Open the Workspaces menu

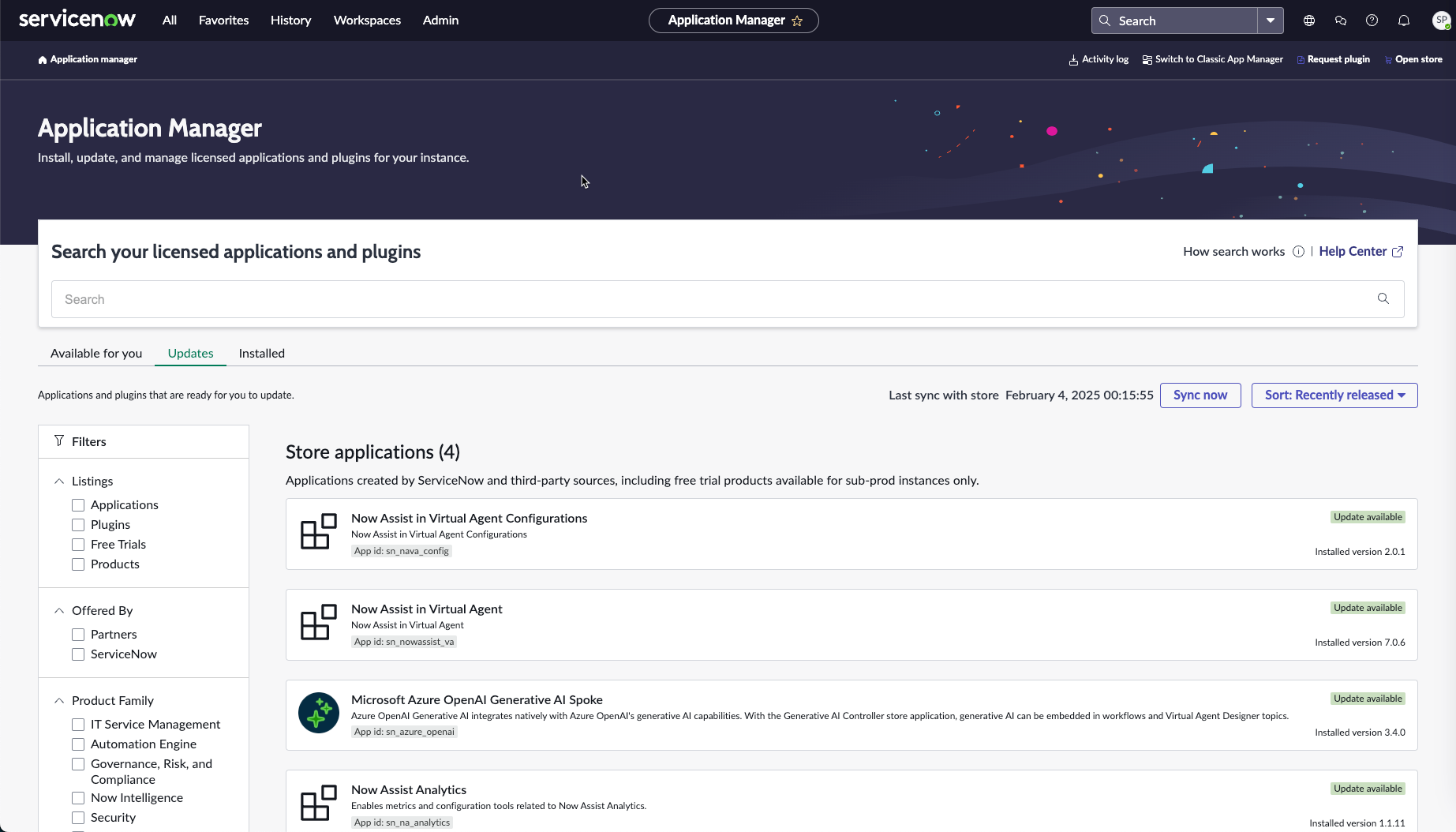point(367,21)
